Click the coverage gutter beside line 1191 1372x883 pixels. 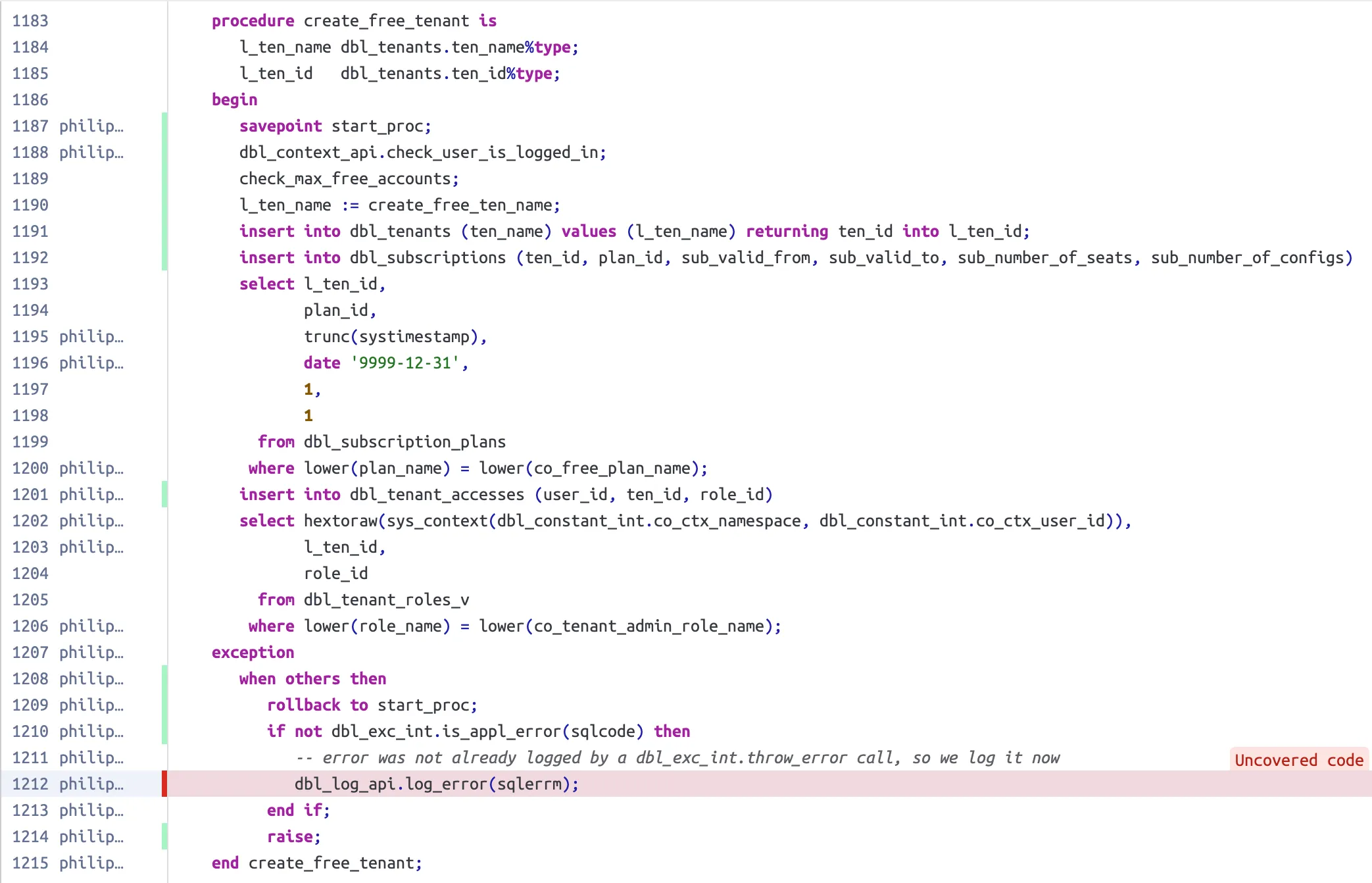164,231
